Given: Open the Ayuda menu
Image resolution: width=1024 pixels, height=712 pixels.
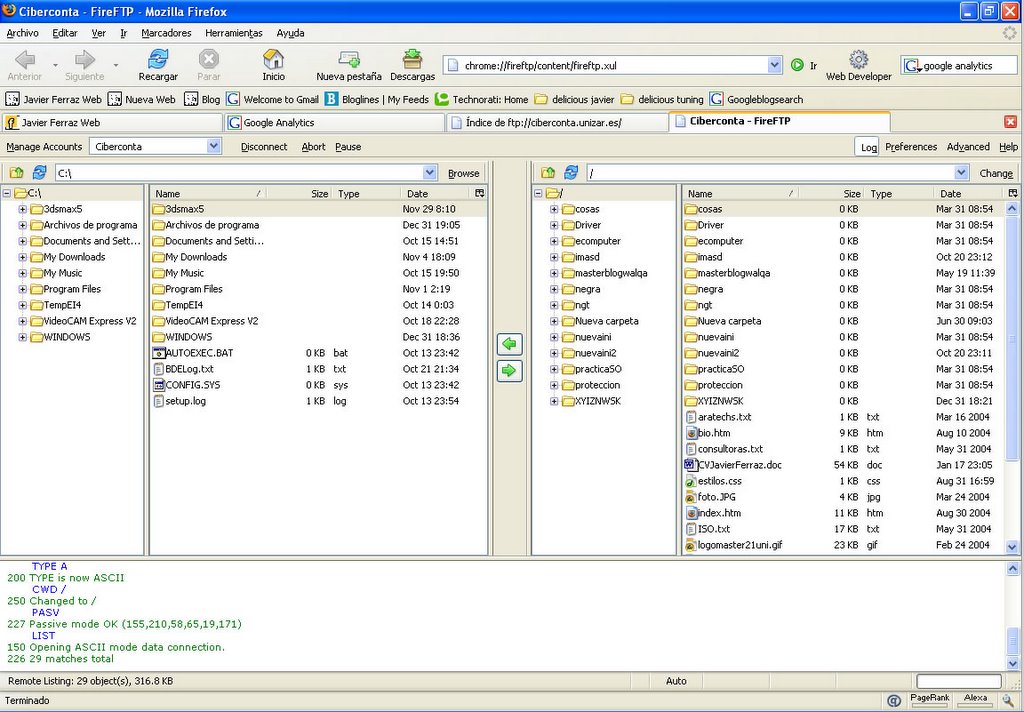Looking at the screenshot, I should [x=290, y=33].
